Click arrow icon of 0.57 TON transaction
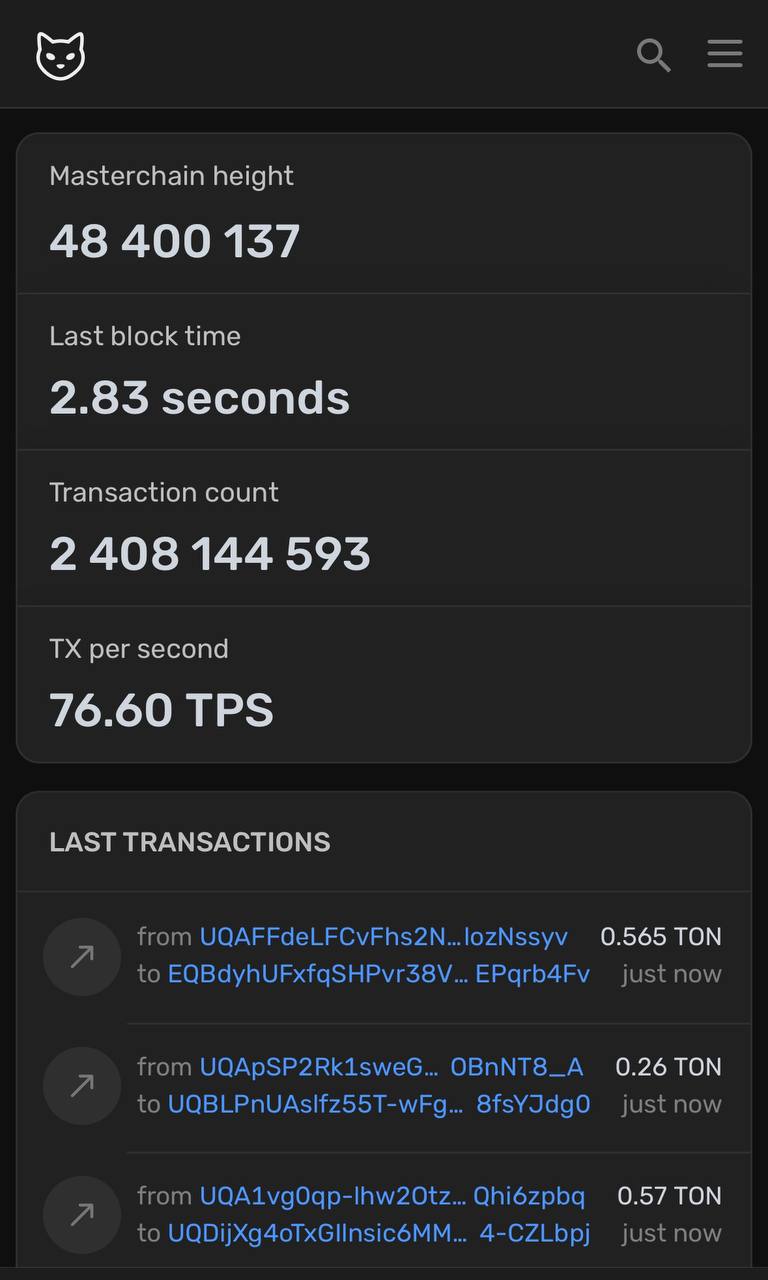Screen dimensions: 768x1280 tap(82, 1214)
